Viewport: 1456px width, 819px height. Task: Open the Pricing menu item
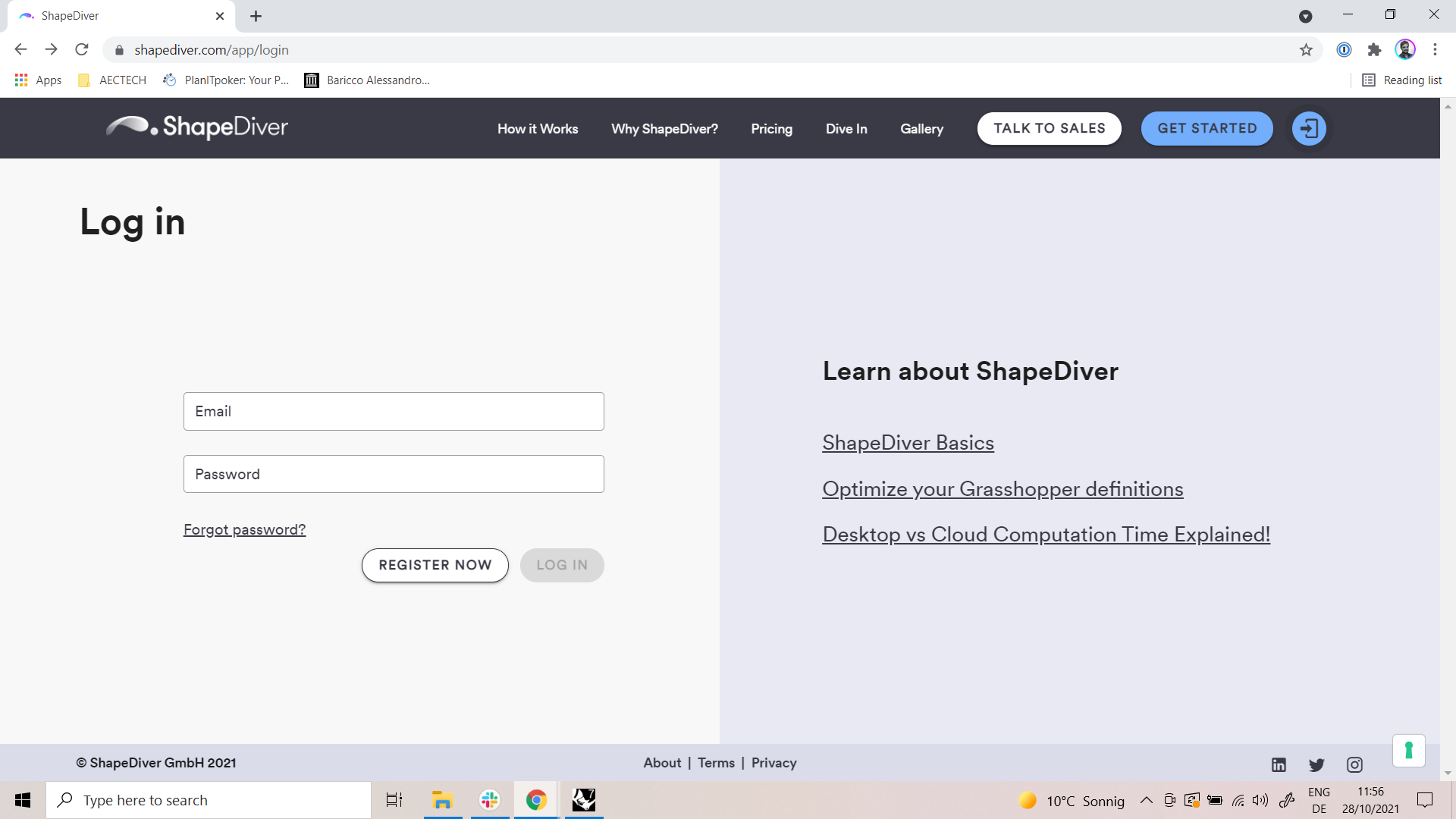pos(771,129)
